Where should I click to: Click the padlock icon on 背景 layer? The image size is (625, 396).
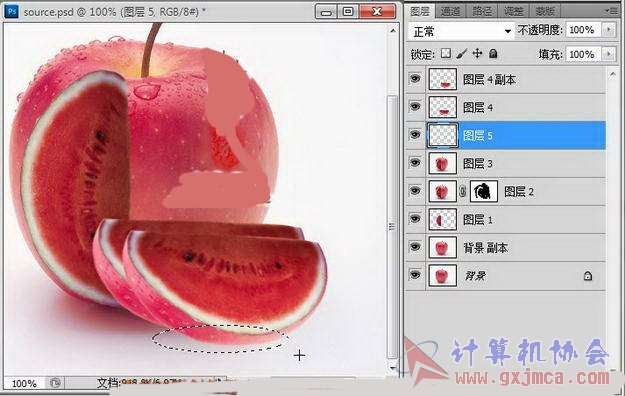pos(588,276)
